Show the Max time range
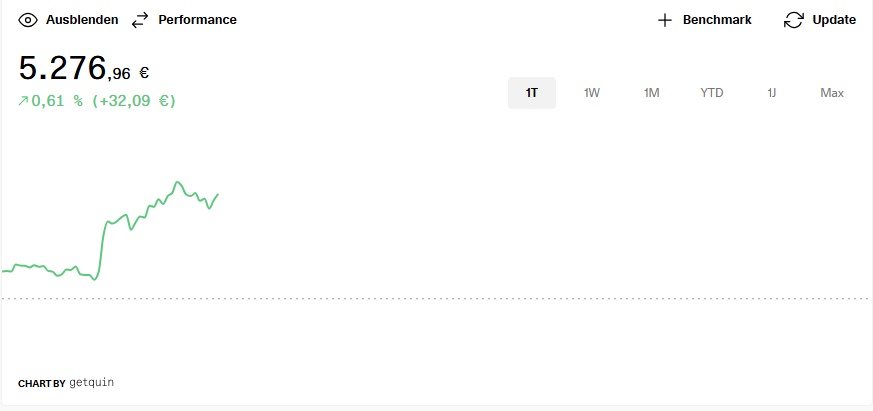This screenshot has width=873, height=411. tap(832, 93)
